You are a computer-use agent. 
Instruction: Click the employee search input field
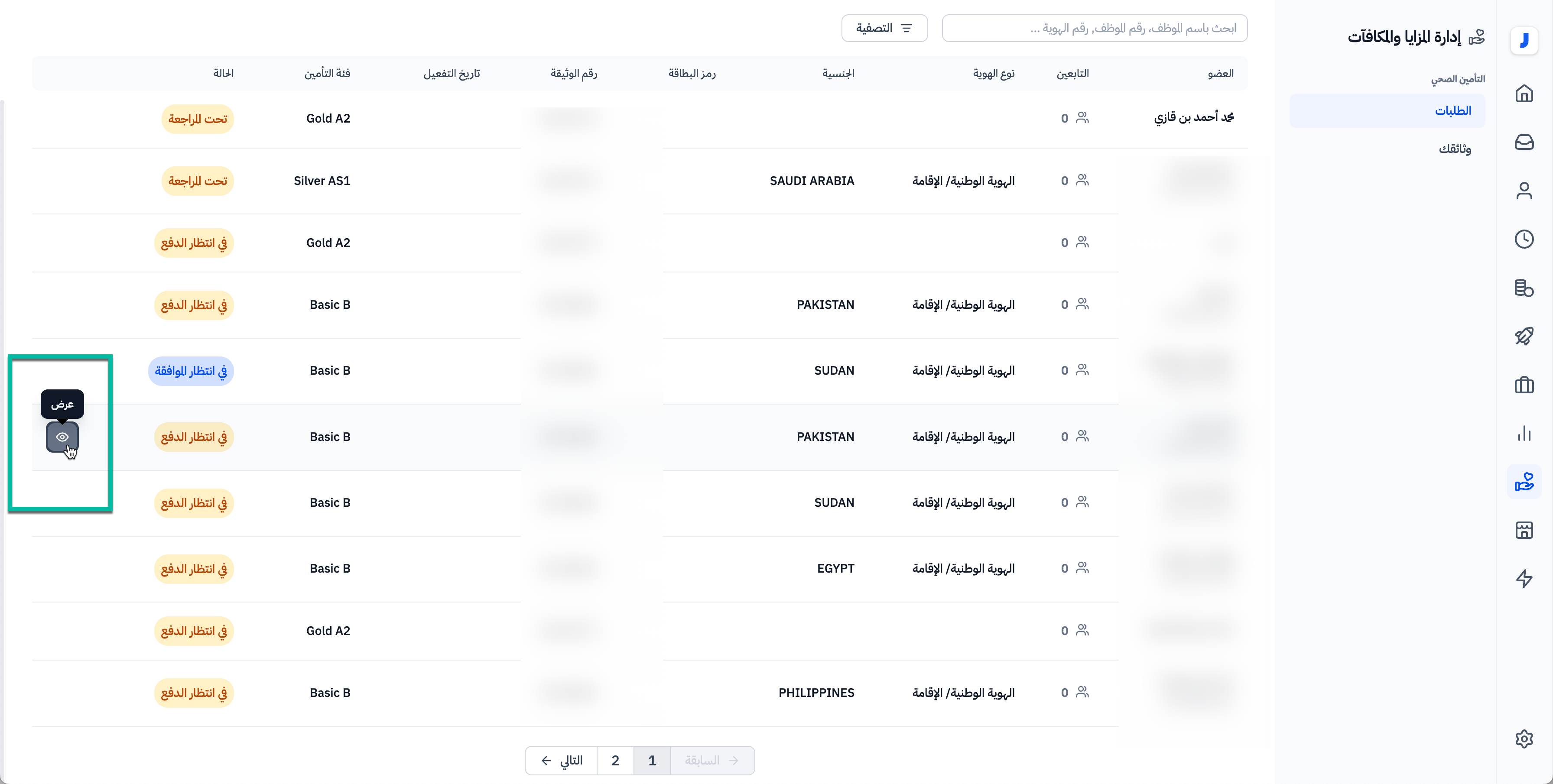[x=1094, y=28]
